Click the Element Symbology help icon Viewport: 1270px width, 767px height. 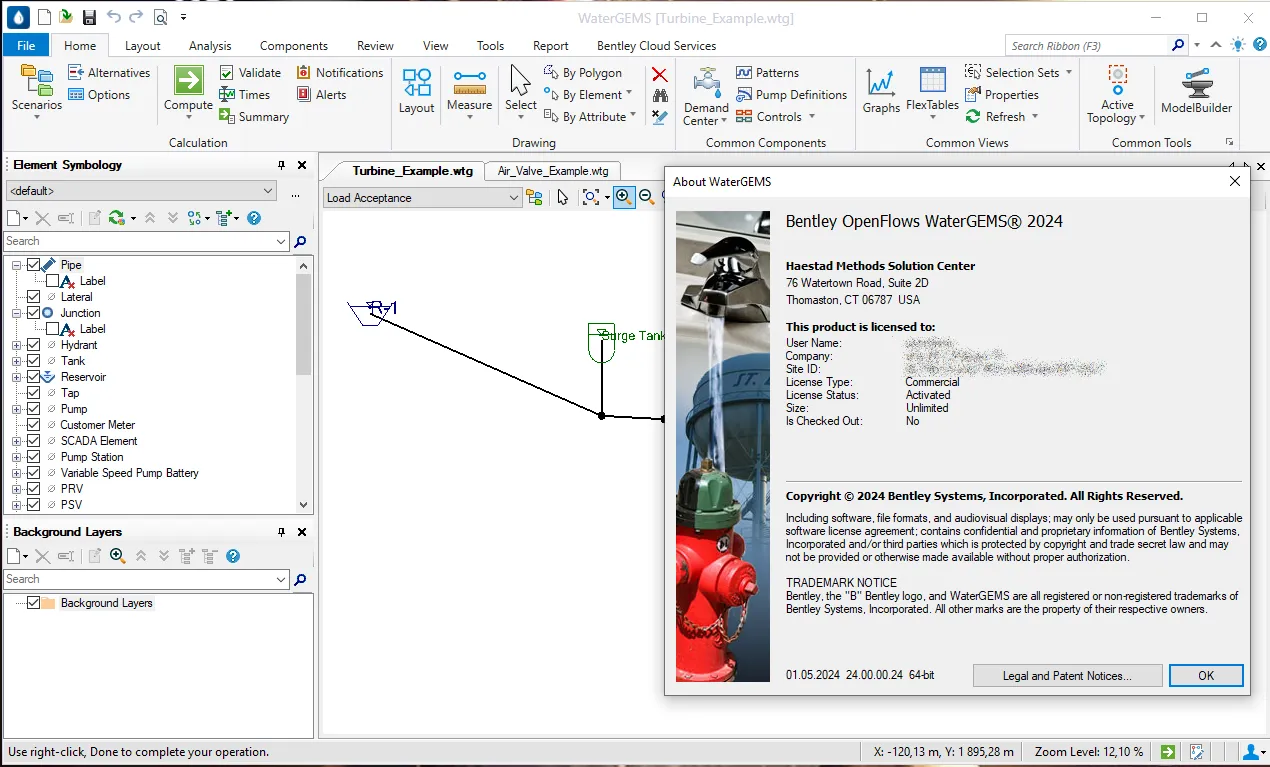pos(254,217)
